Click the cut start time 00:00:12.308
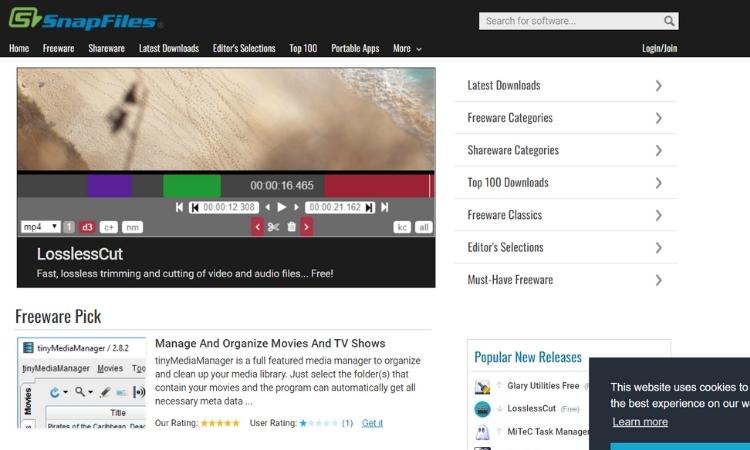Screen dimensions: 750x450 click(x=229, y=208)
